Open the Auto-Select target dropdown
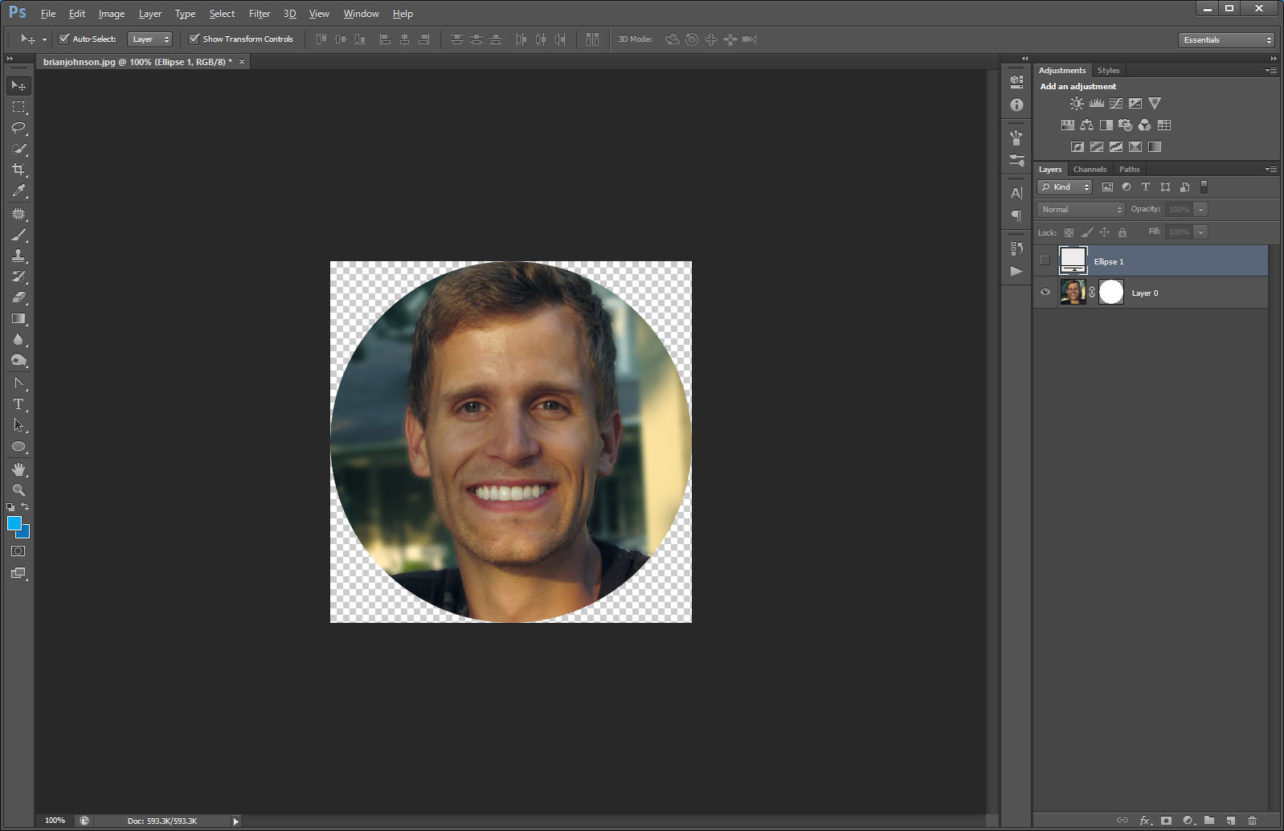 point(150,39)
